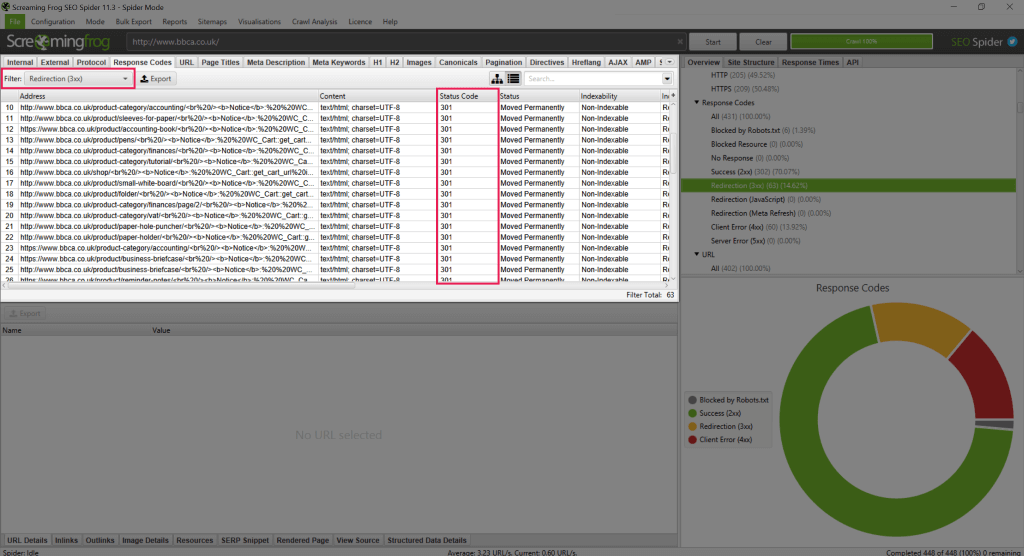The image size is (1024, 556).
Task: Select Redirection (JavaScript) tree item
Action: [x=765, y=199]
